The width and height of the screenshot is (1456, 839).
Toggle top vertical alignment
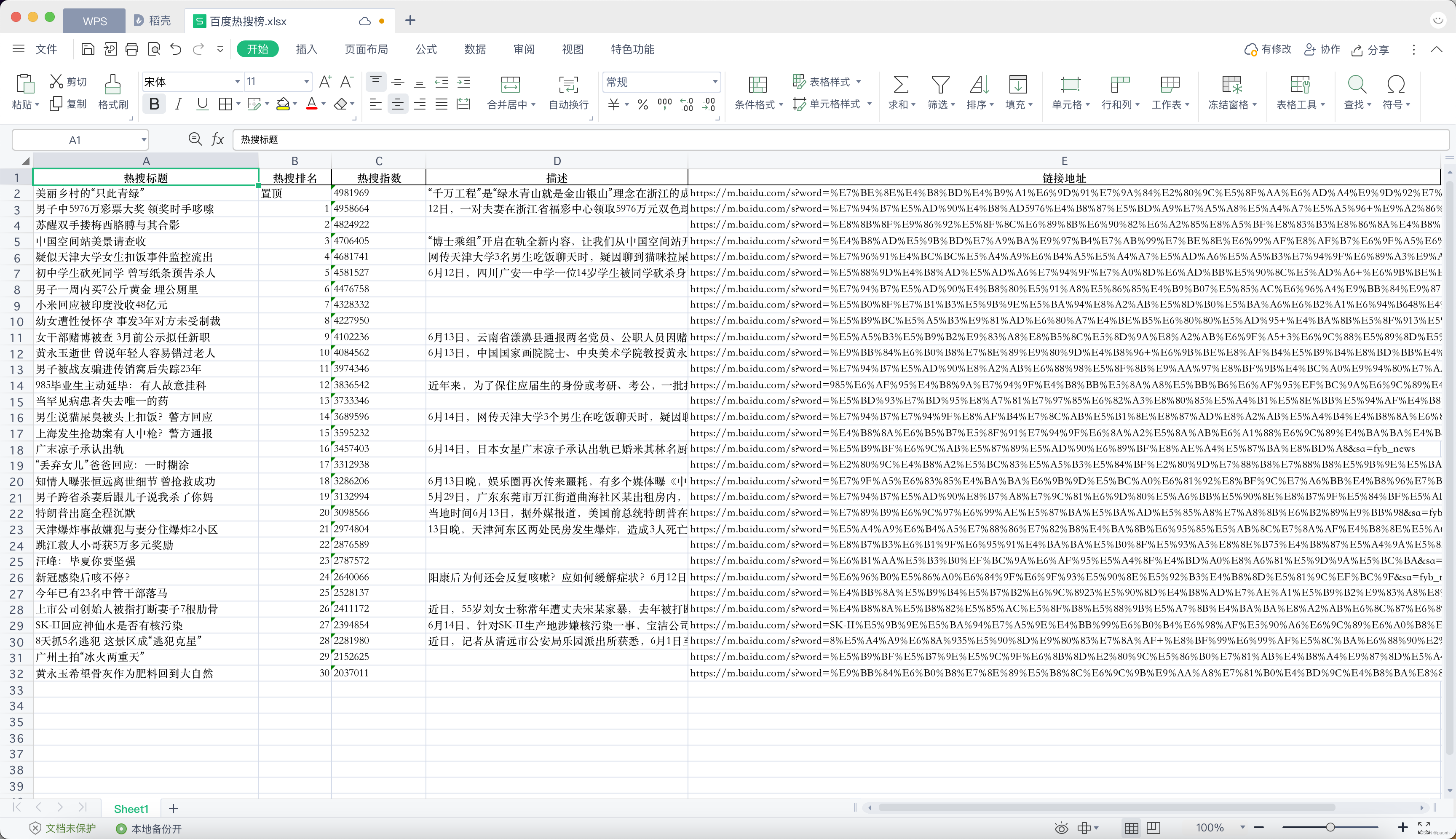(x=376, y=81)
